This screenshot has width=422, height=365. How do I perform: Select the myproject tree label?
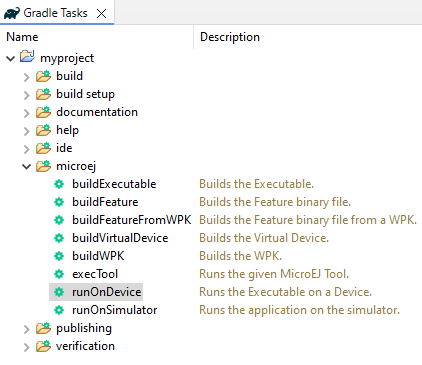coord(67,58)
